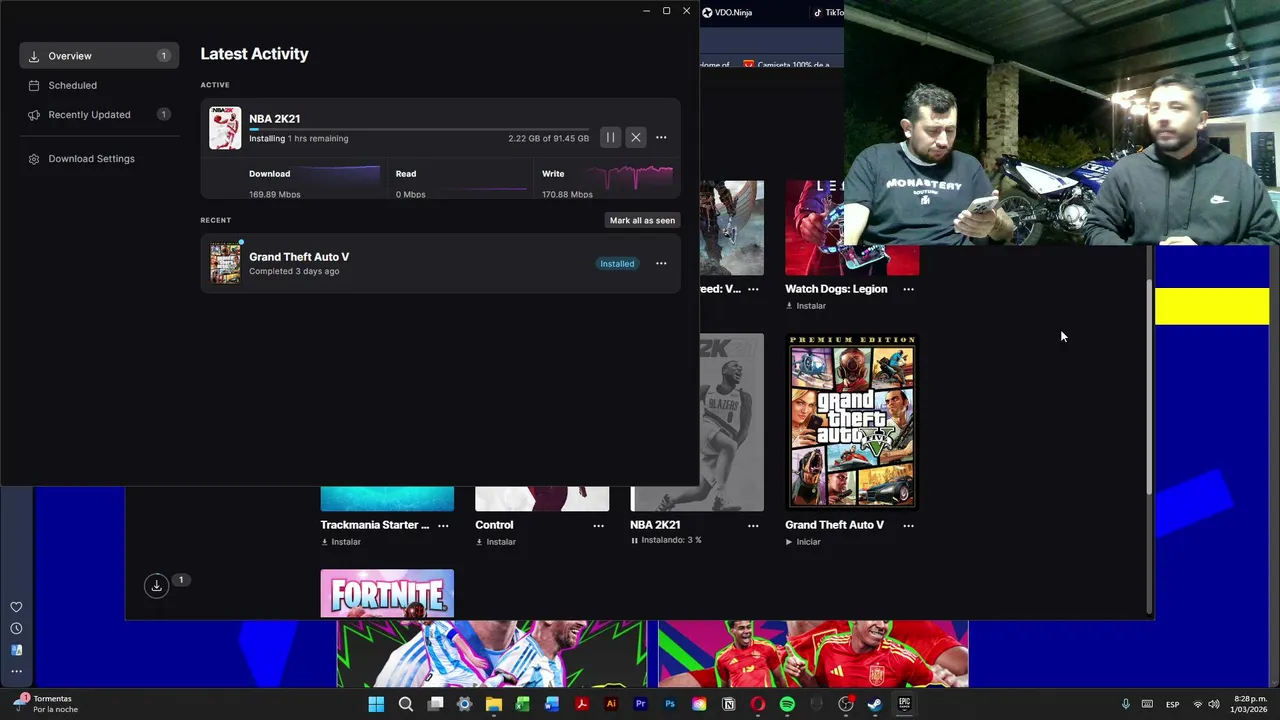The width and height of the screenshot is (1280, 720).
Task: Open Wi-Fi network tray icon
Action: pyautogui.click(x=1198, y=704)
